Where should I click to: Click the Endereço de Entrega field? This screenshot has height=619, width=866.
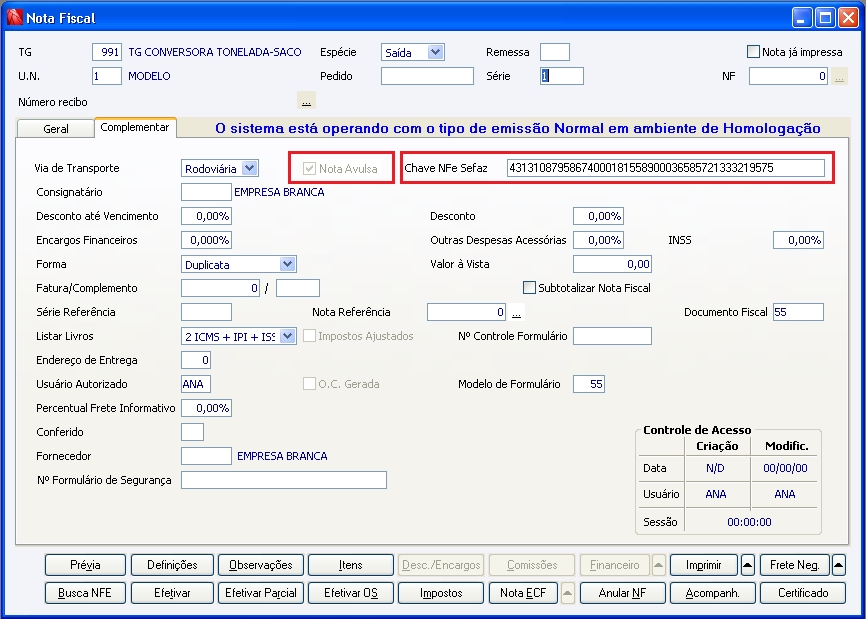click(196, 360)
